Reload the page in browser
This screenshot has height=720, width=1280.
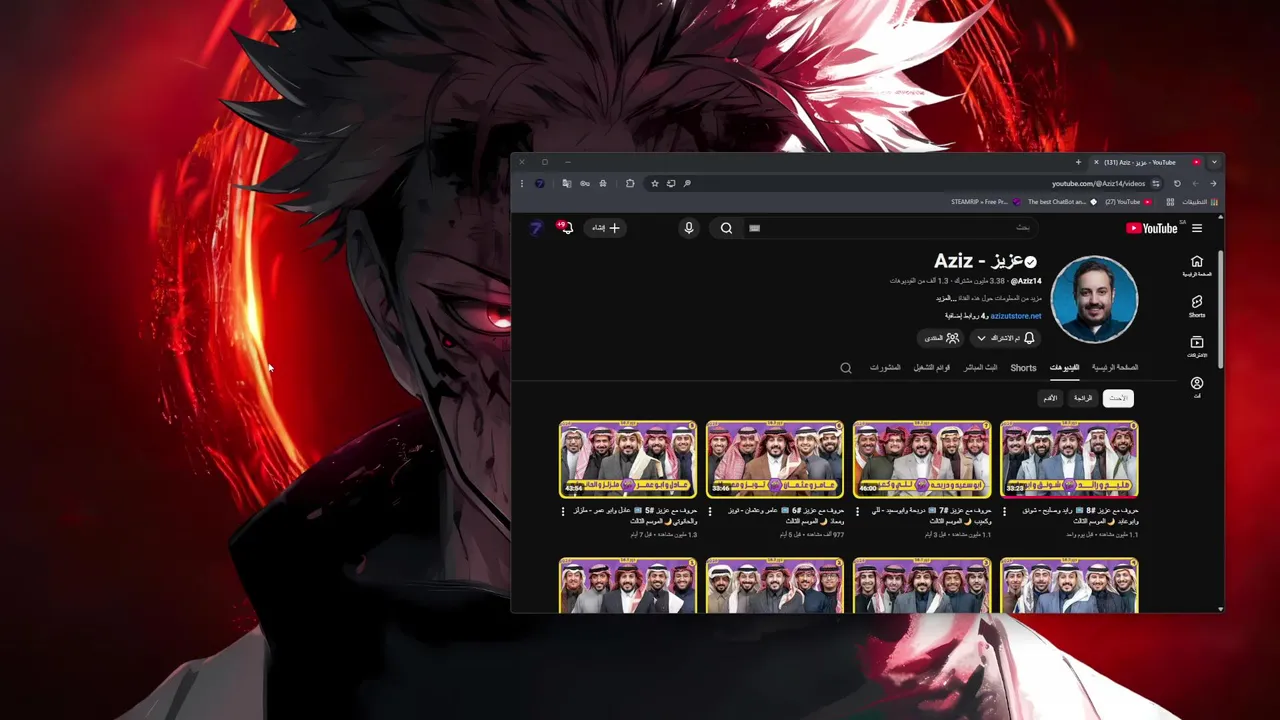click(1177, 183)
